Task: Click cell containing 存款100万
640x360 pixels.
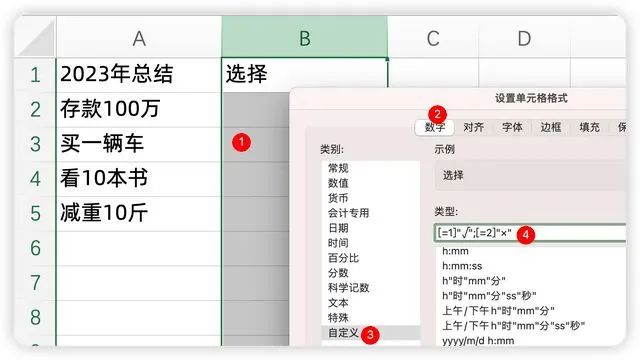Action: (139, 110)
